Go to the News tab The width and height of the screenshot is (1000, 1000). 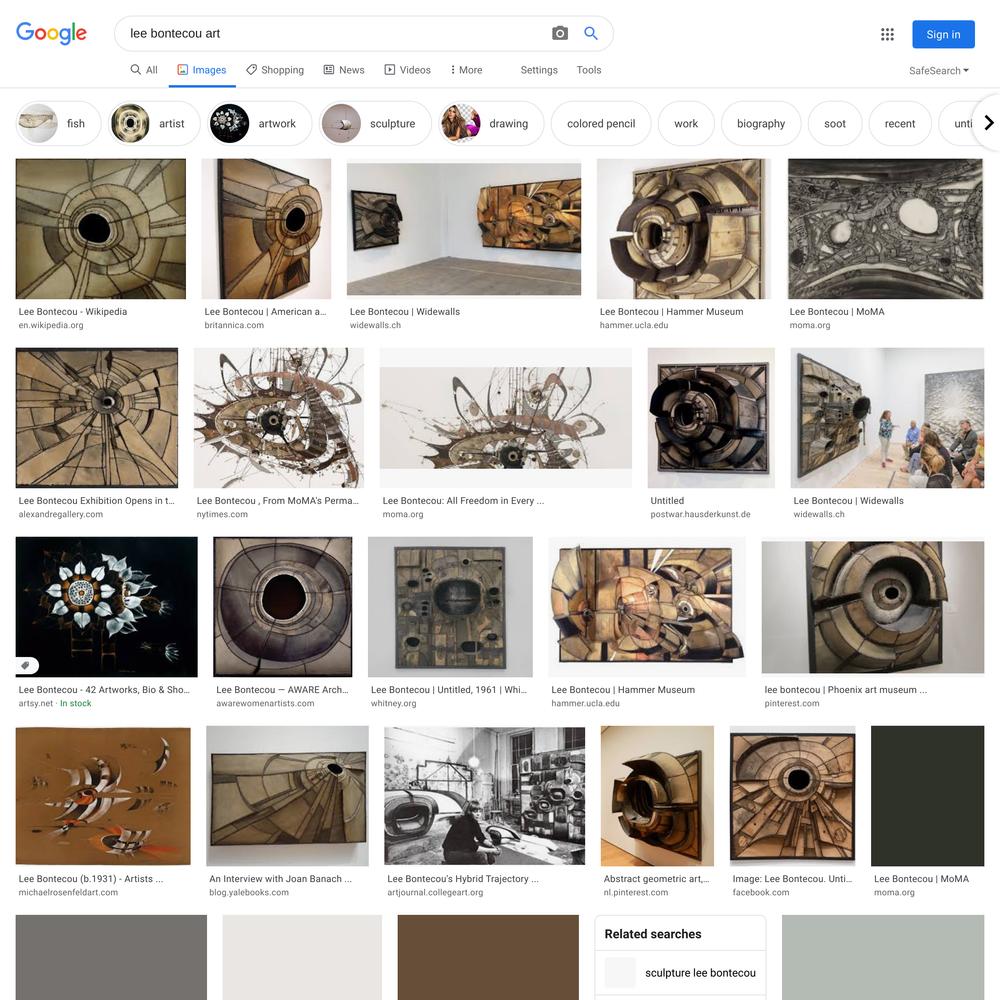pos(344,70)
